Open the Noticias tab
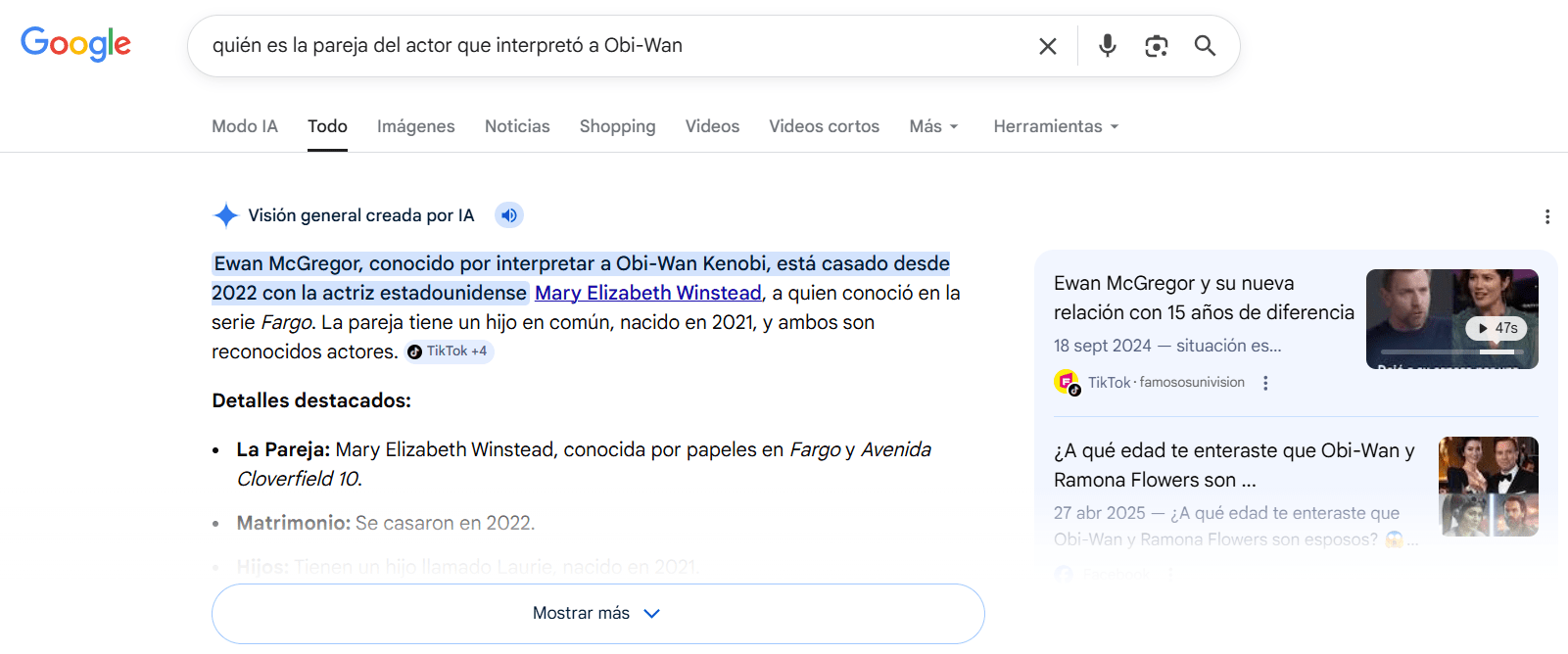1568x654 pixels. click(517, 126)
